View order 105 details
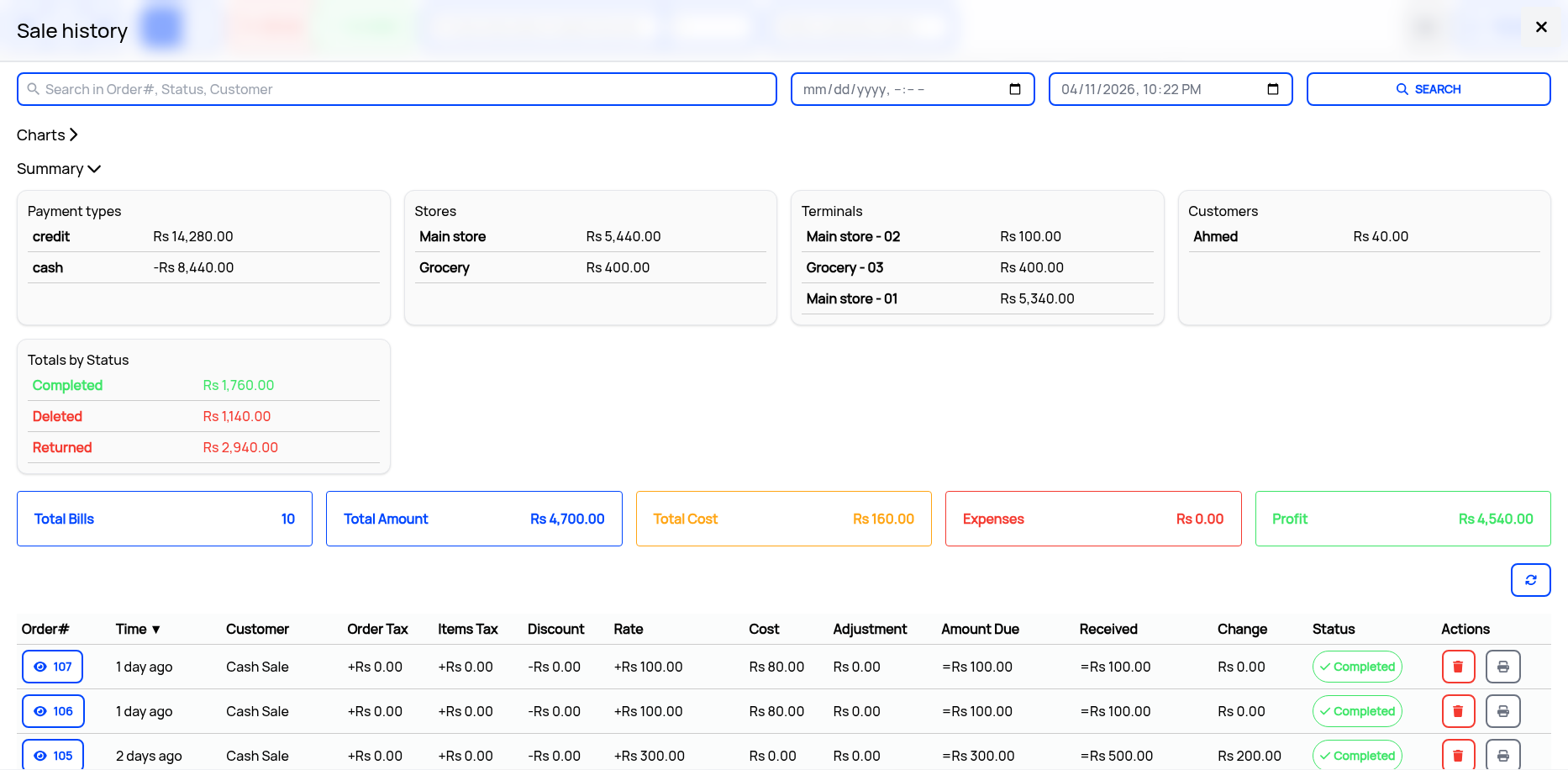Viewport: 1568px width, 770px height. [x=52, y=755]
